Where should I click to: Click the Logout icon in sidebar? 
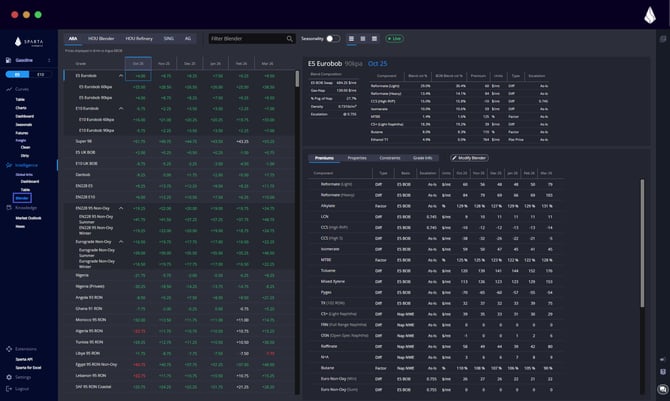(x=8, y=387)
